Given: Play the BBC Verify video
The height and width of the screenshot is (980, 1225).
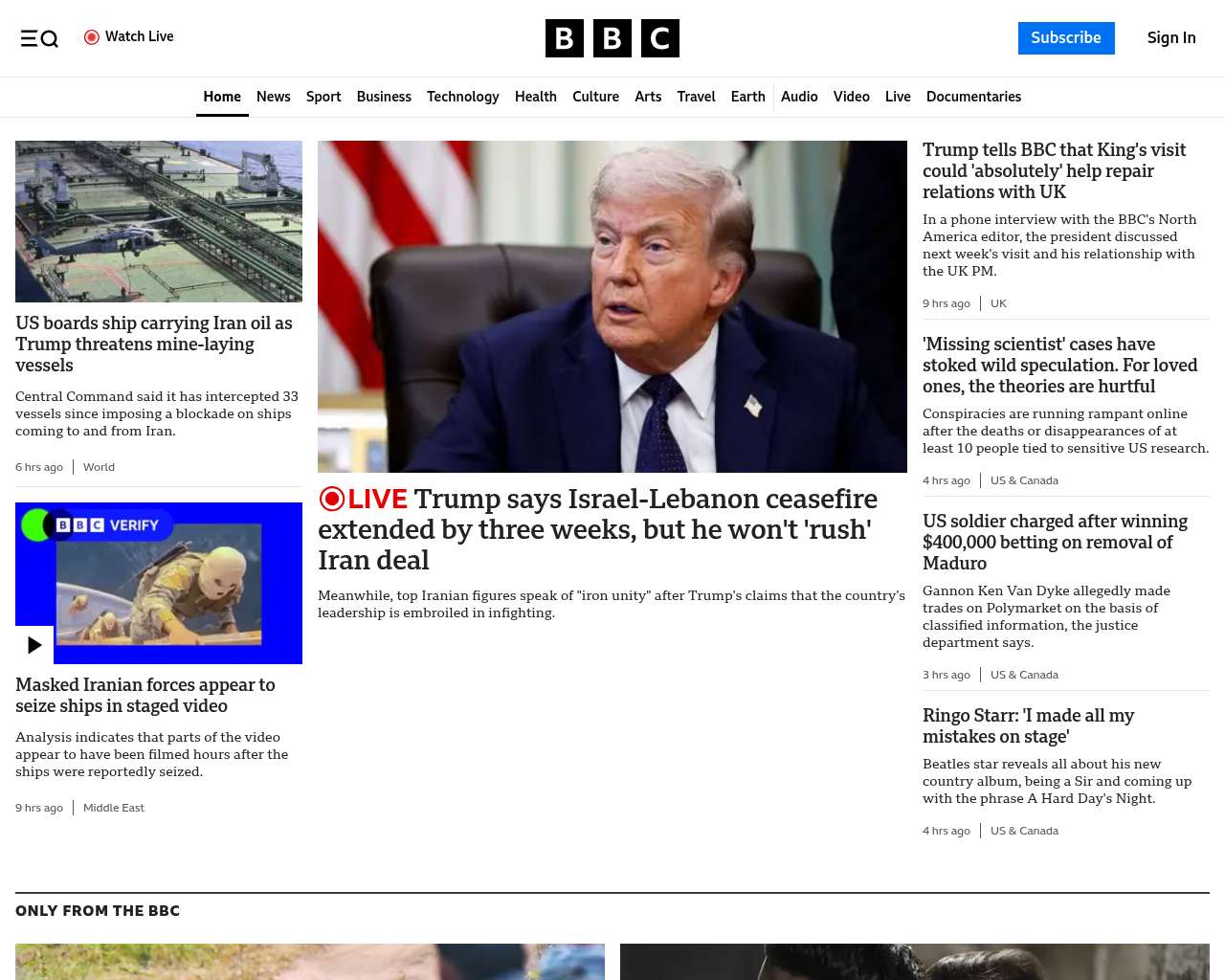Looking at the screenshot, I should [x=34, y=645].
